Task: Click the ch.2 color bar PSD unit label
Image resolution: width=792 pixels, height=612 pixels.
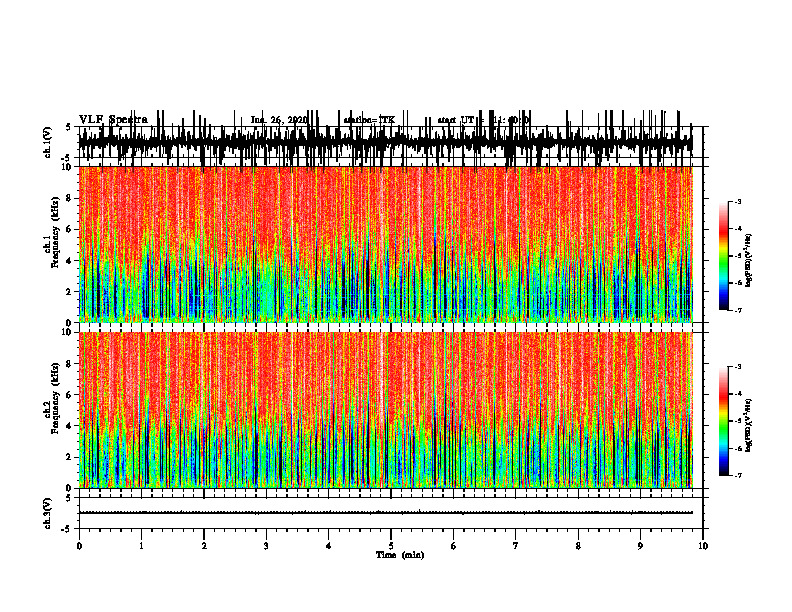Action: pos(748,426)
